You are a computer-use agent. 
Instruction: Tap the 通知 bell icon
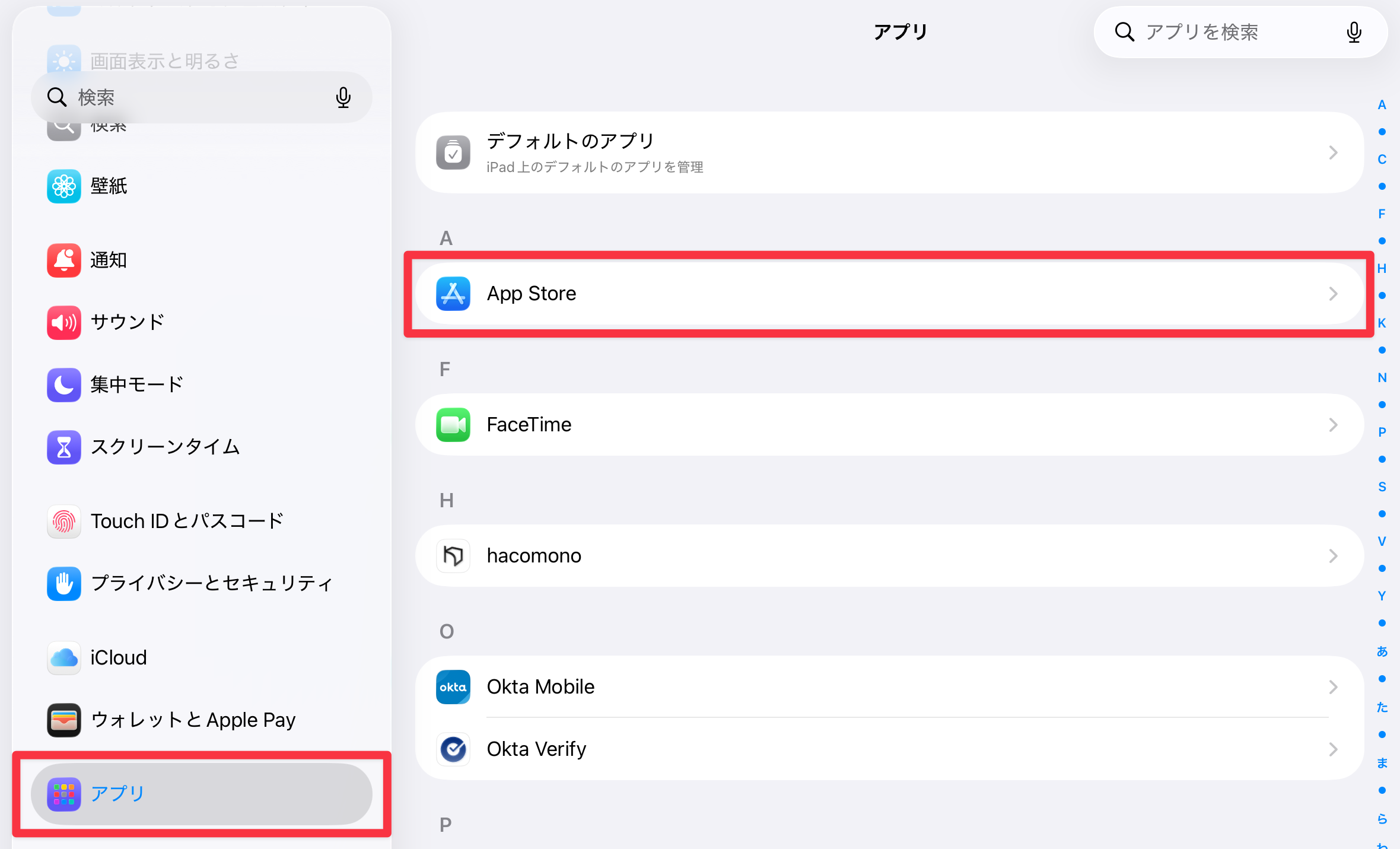[x=64, y=260]
